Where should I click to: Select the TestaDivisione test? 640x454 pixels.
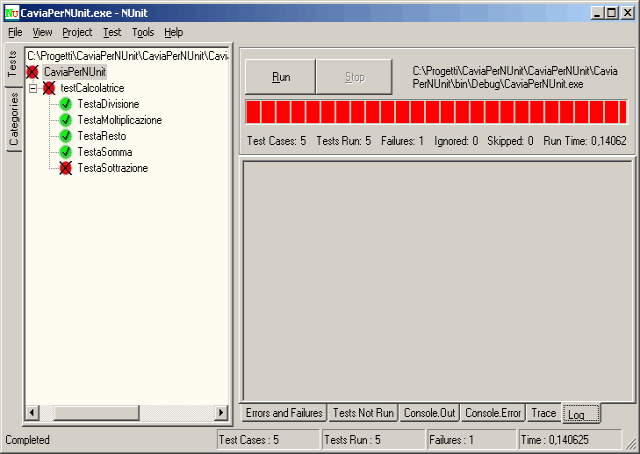pyautogui.click(x=109, y=104)
